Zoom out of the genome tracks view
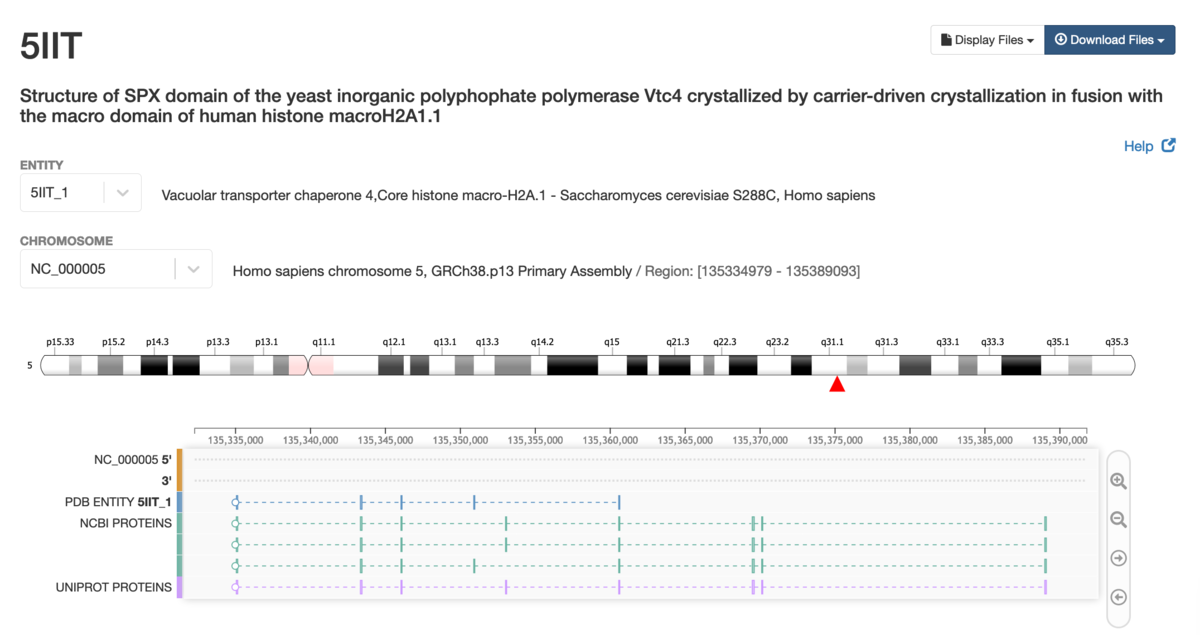Image resolution: width=1200 pixels, height=635 pixels. [1118, 520]
